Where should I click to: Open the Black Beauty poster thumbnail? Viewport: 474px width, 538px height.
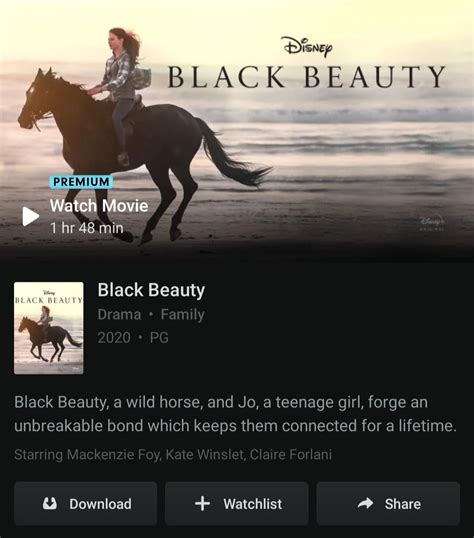[x=49, y=328]
